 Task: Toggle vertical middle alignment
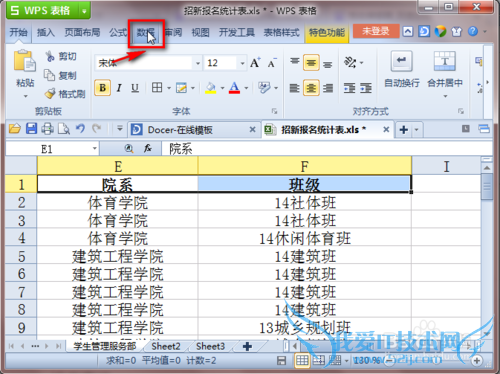[x=311, y=63]
